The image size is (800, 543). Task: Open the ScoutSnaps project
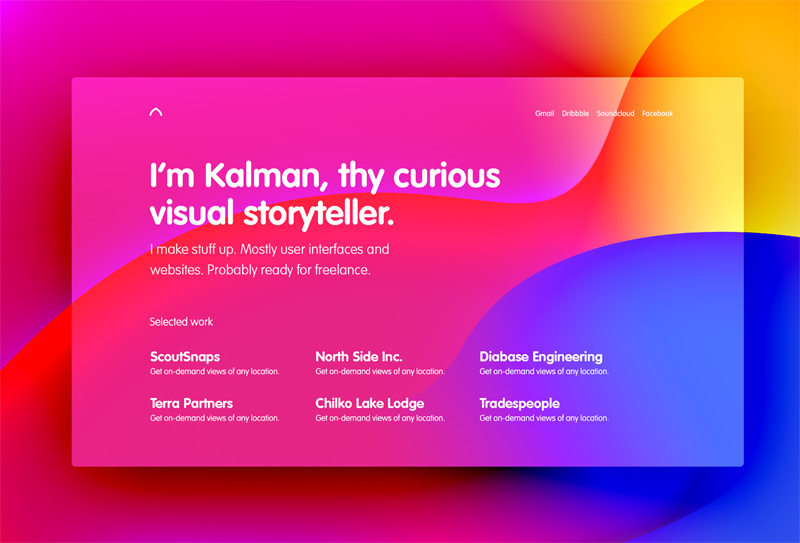[185, 356]
